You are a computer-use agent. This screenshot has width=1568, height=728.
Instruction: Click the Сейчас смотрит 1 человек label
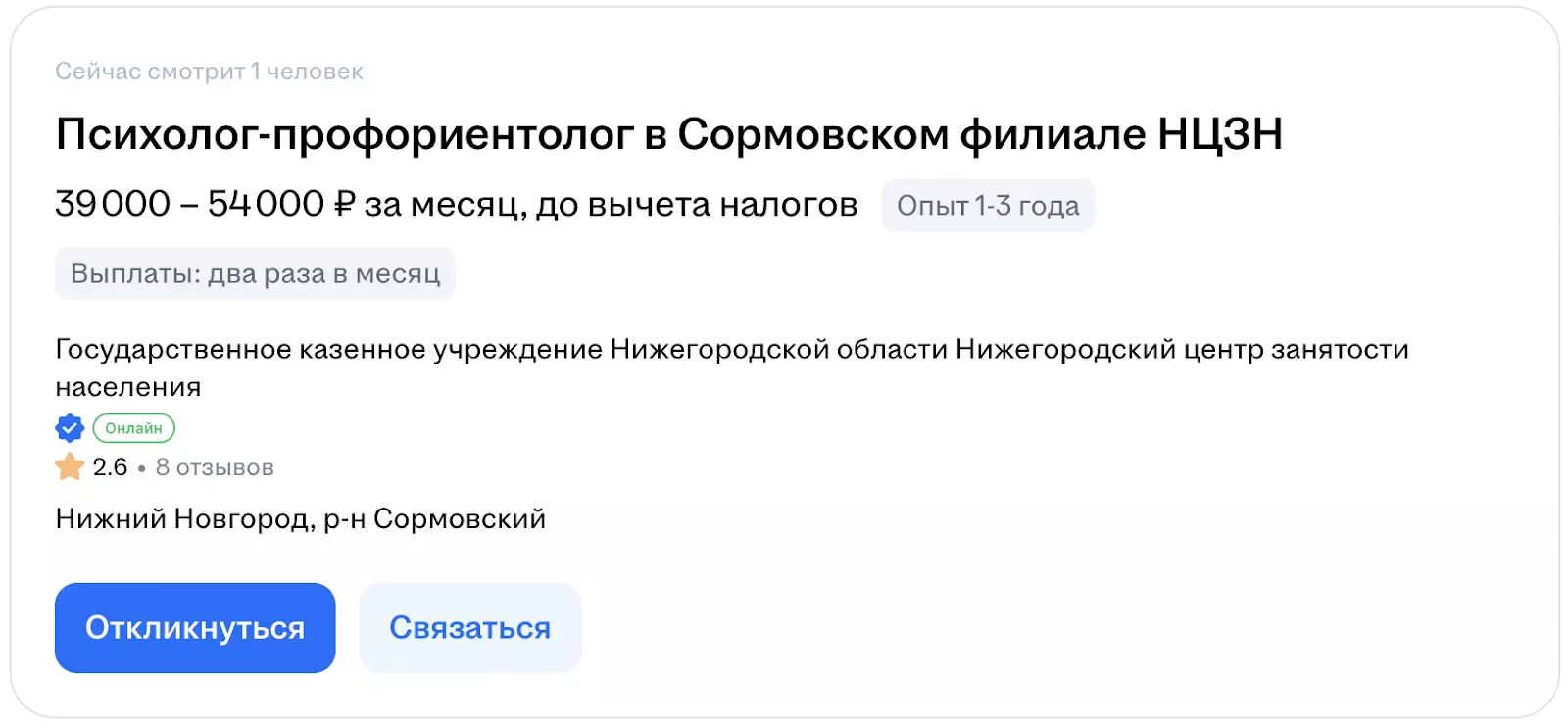pyautogui.click(x=209, y=72)
